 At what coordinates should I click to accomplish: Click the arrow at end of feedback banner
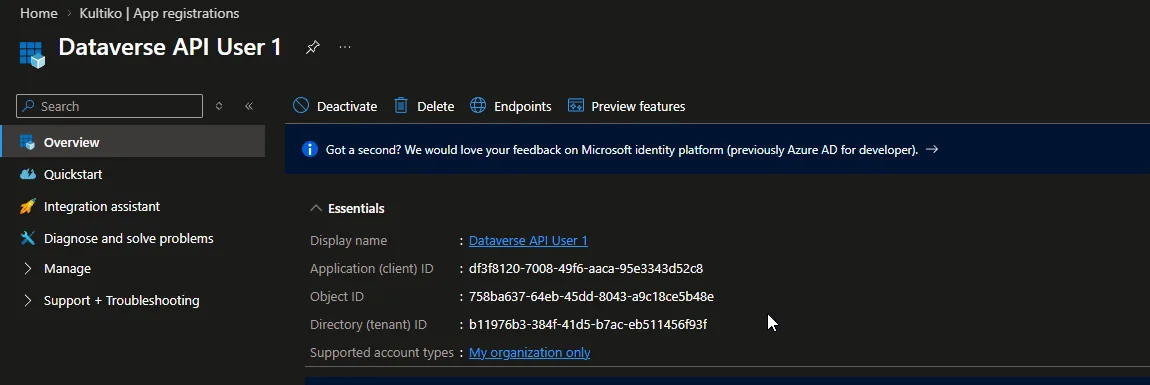[x=932, y=150]
